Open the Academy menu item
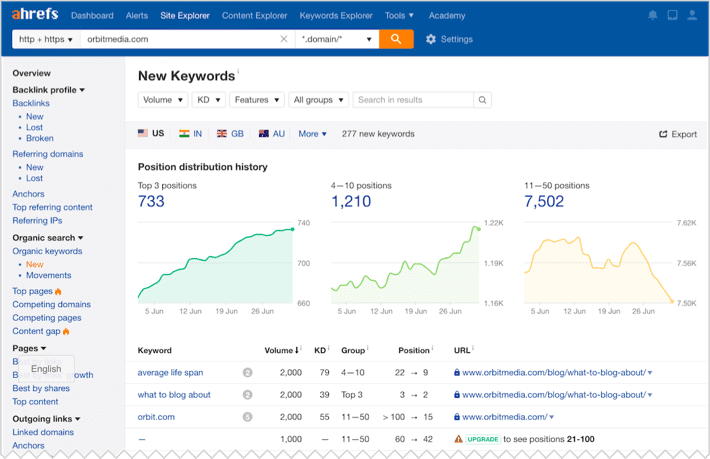 point(447,15)
